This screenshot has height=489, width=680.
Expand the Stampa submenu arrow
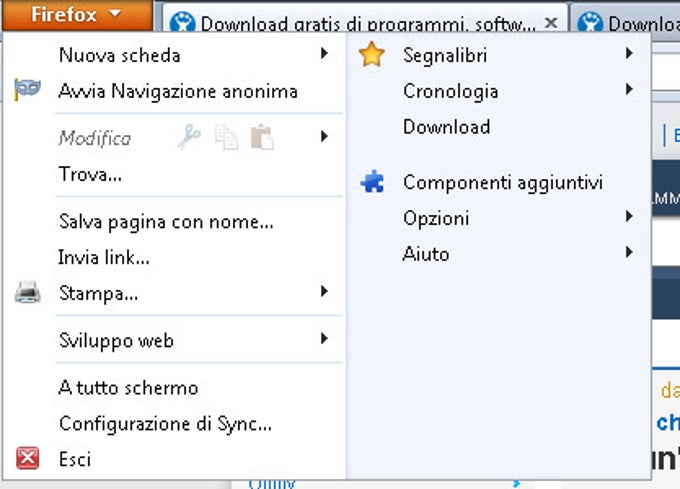(x=324, y=291)
